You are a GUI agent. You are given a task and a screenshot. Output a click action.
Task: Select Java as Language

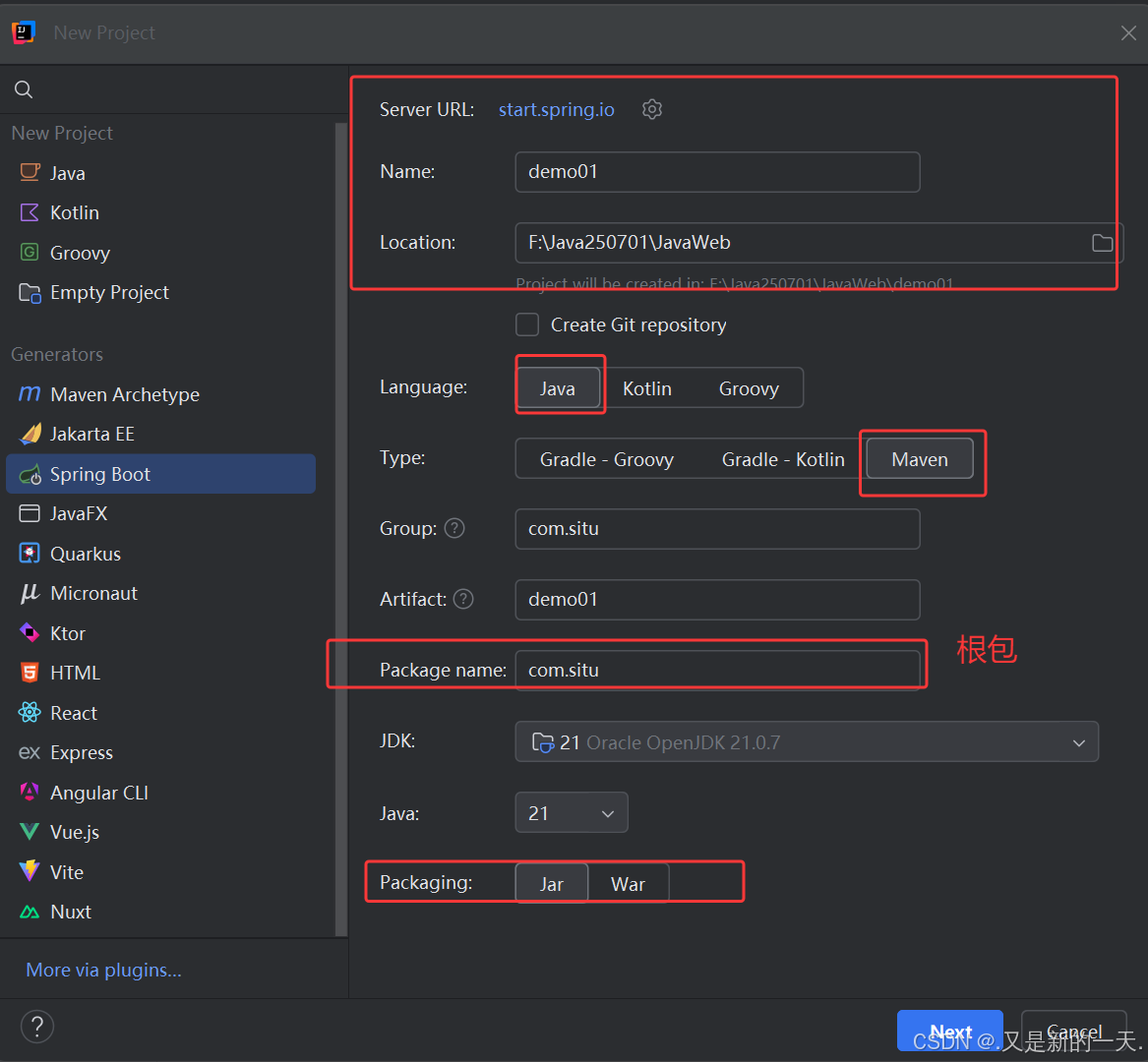click(558, 387)
